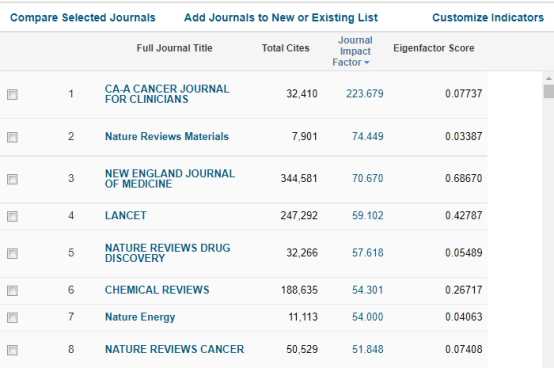The width and height of the screenshot is (554, 368).
Task: Click impact factor value 54.000
Action: coord(367,317)
